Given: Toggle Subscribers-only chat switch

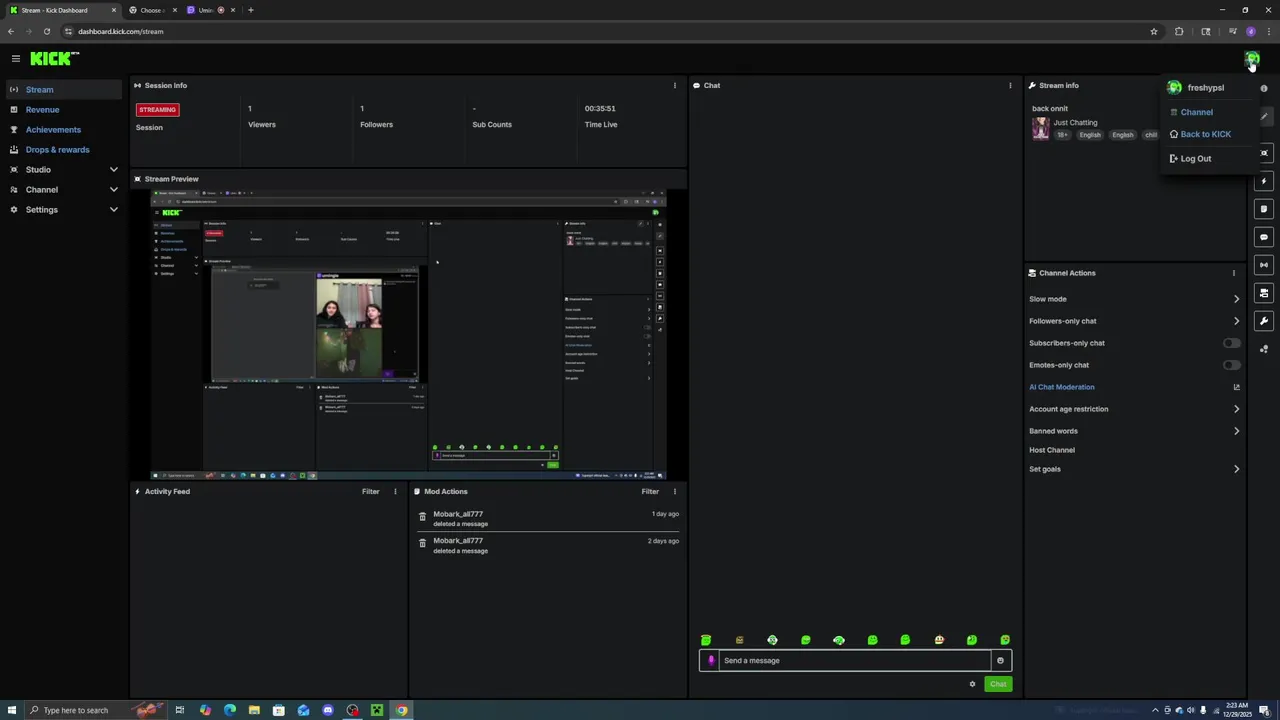Looking at the screenshot, I should pyautogui.click(x=1232, y=343).
